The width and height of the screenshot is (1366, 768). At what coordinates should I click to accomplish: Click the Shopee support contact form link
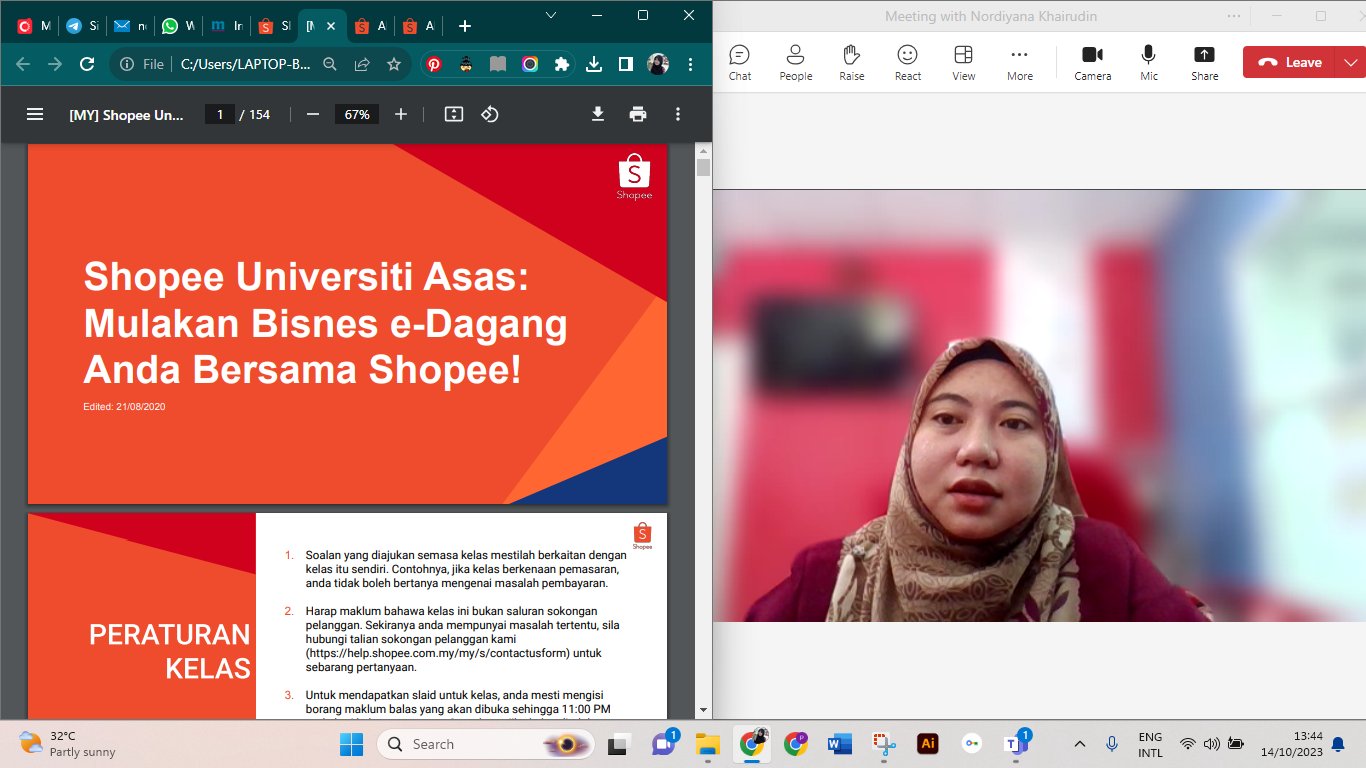pyautogui.click(x=439, y=653)
